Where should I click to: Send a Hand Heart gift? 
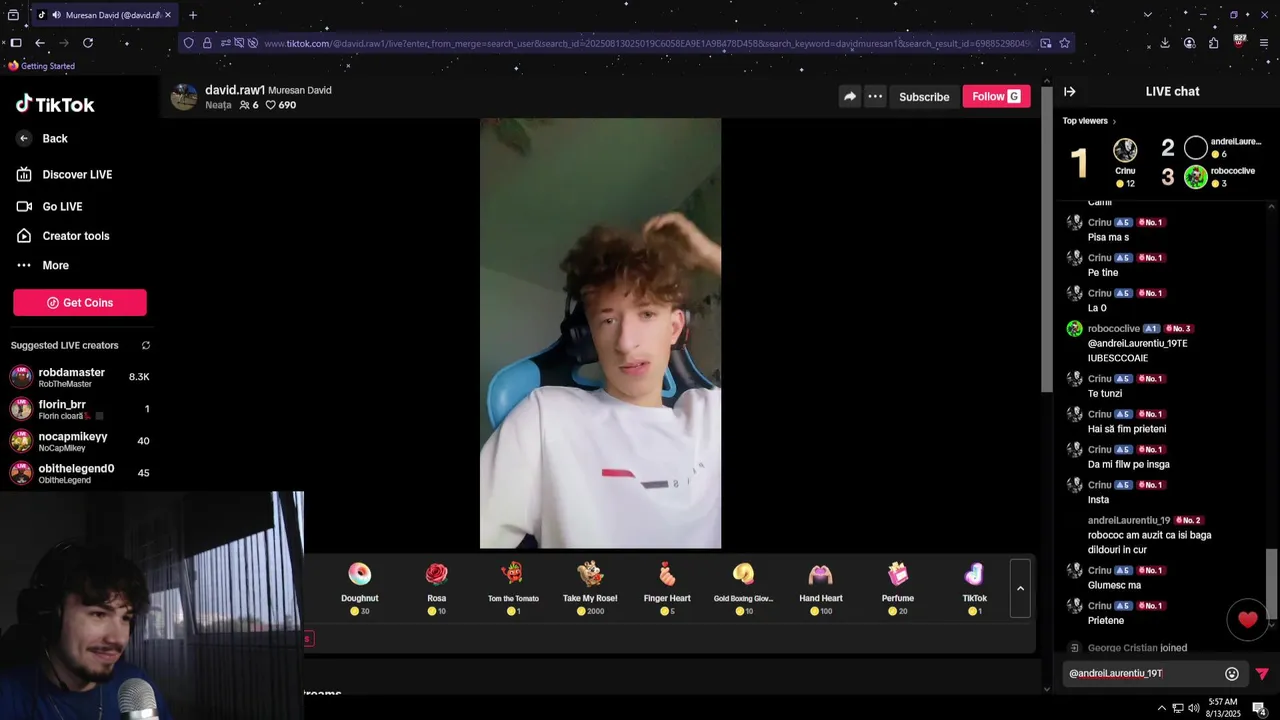(x=820, y=587)
